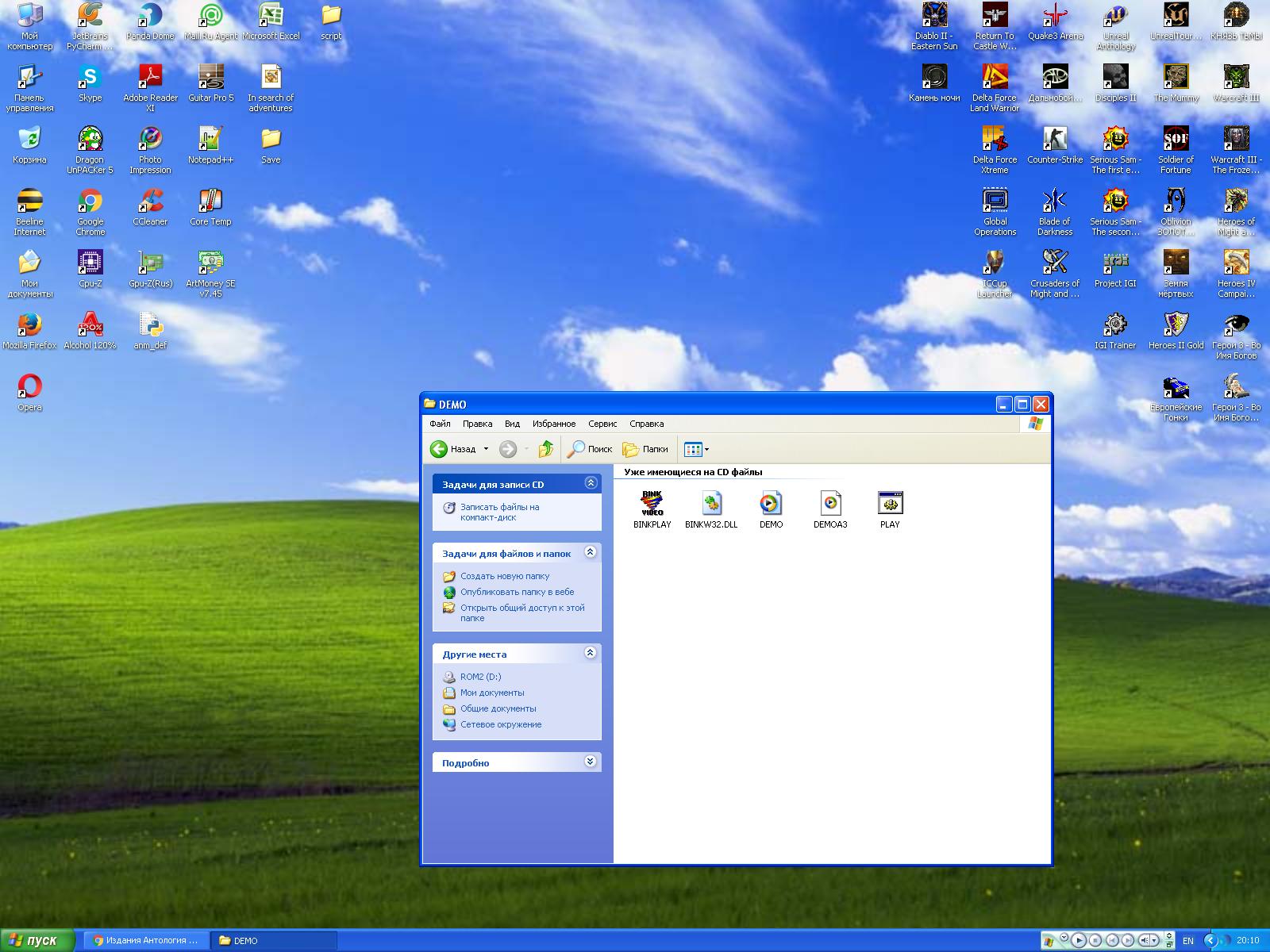
Task: Click Создать новую папку link
Action: (x=504, y=576)
